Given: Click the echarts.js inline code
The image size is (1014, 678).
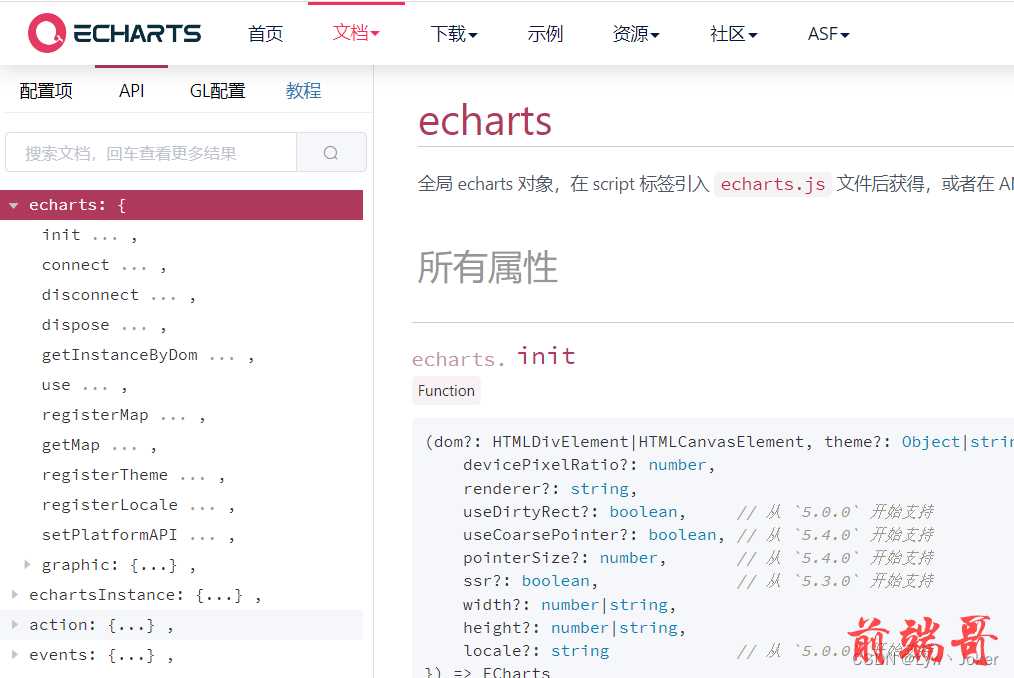Looking at the screenshot, I should 773,184.
